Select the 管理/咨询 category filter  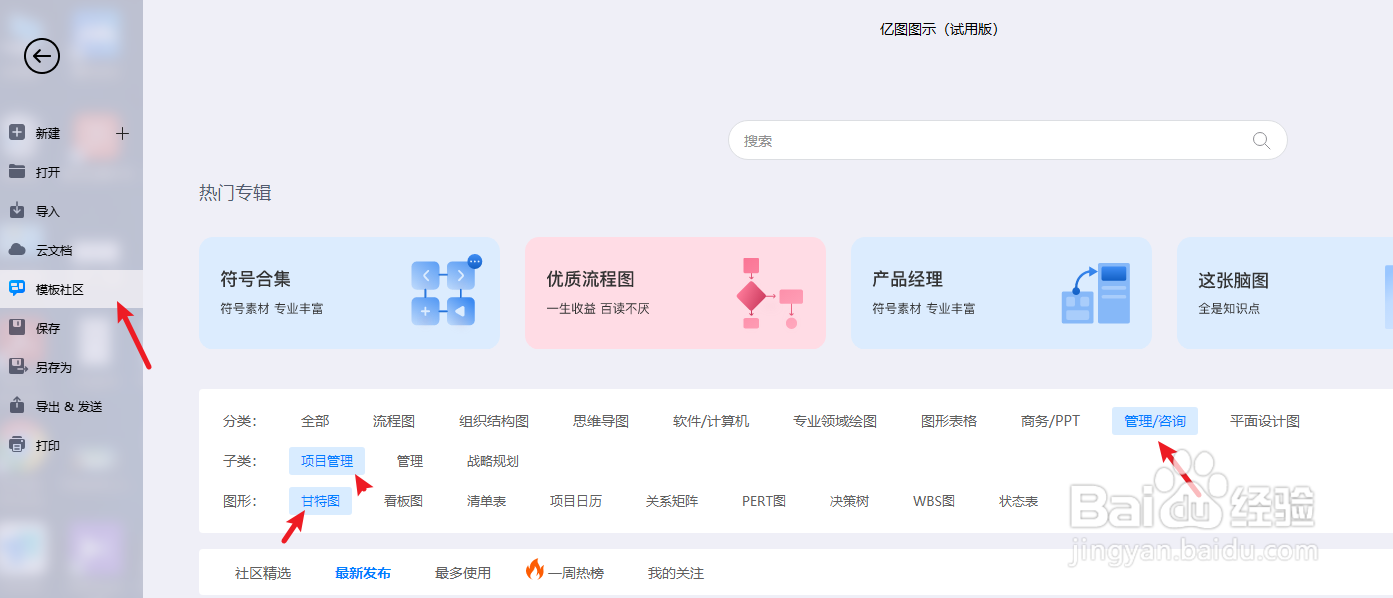[x=1155, y=421]
